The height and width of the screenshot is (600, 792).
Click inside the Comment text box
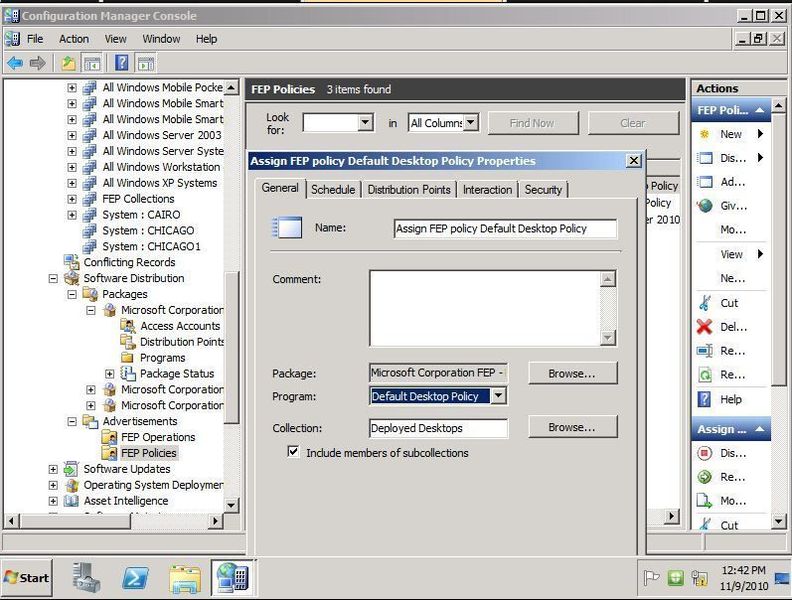point(485,309)
